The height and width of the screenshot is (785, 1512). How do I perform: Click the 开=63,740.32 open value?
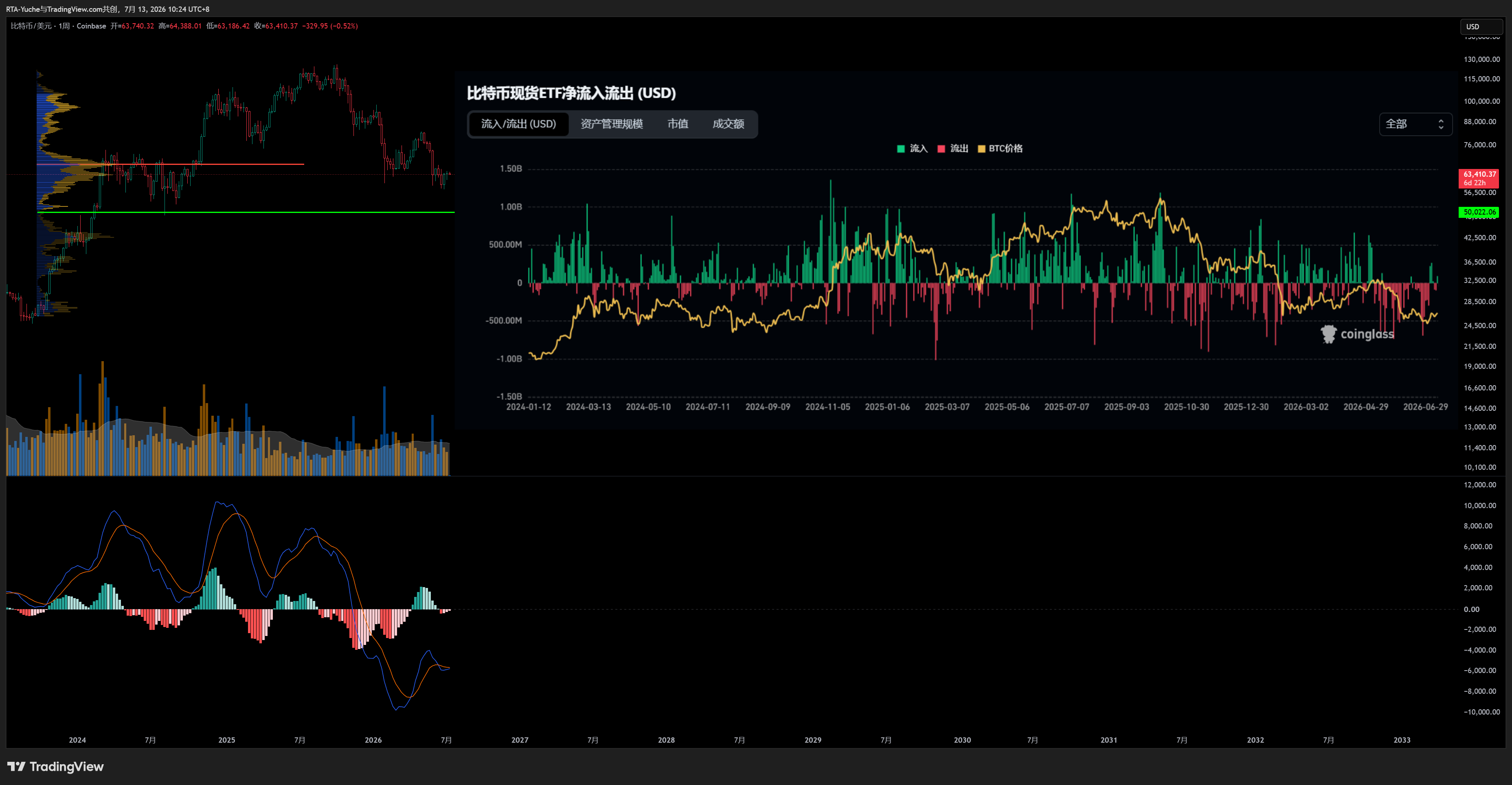pos(132,26)
